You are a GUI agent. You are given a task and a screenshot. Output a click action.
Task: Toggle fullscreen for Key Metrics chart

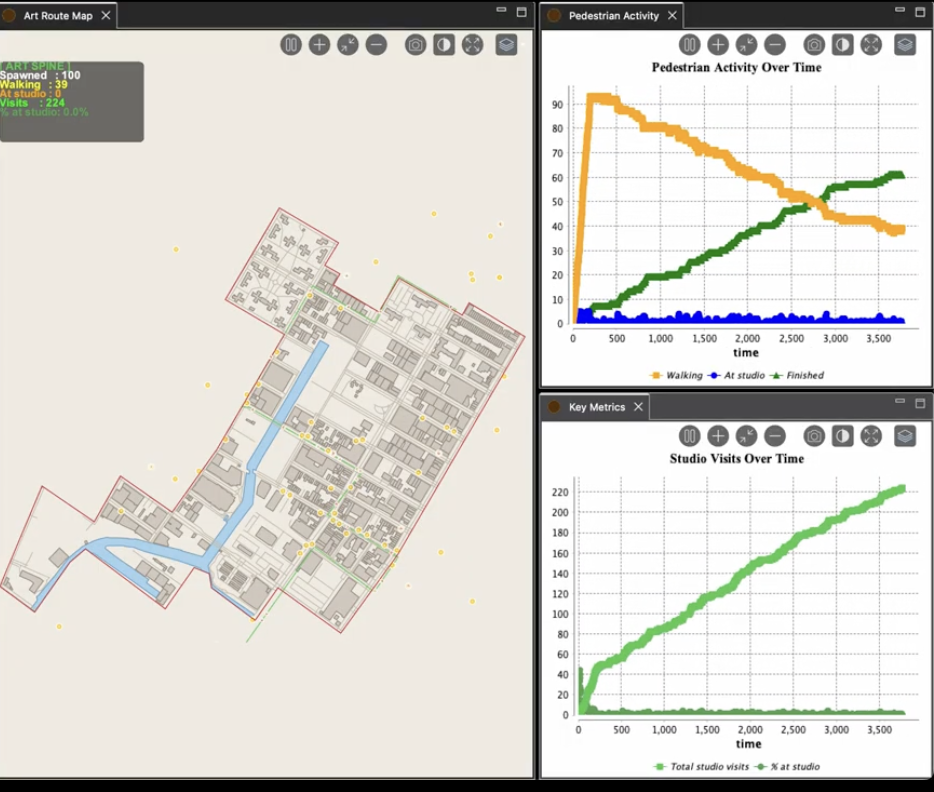(x=871, y=436)
